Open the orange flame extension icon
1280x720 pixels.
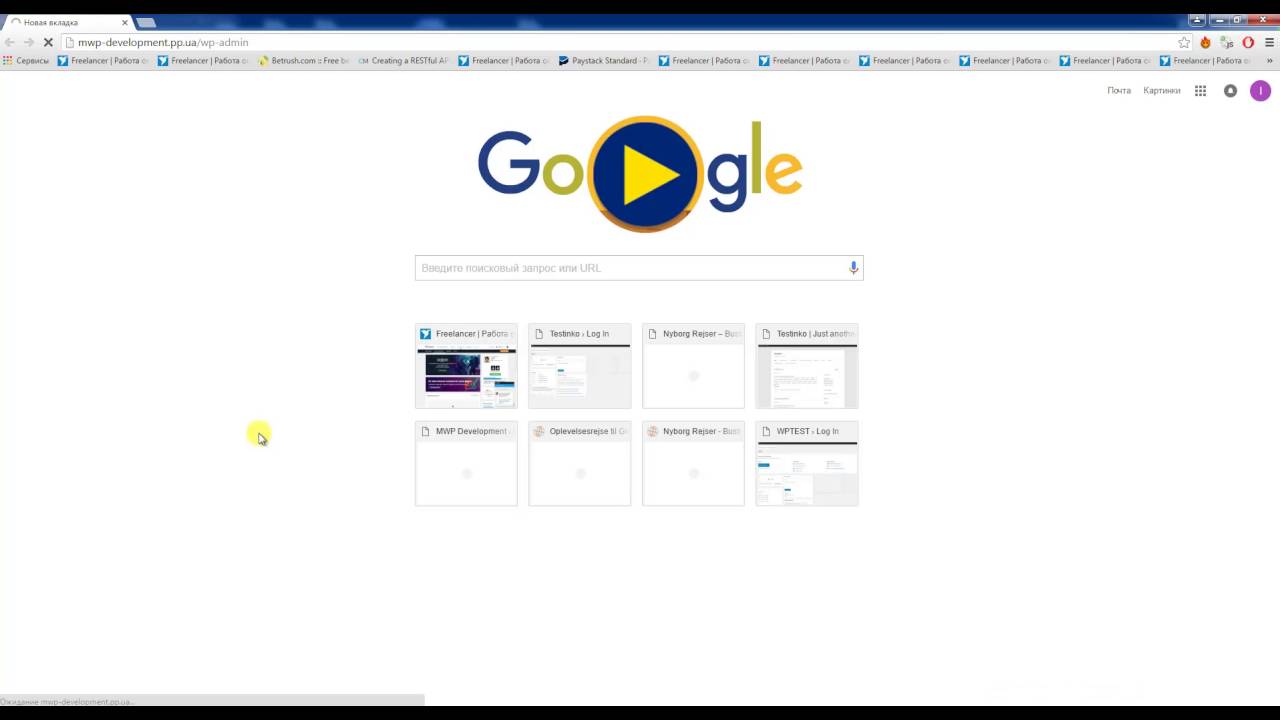point(1205,43)
